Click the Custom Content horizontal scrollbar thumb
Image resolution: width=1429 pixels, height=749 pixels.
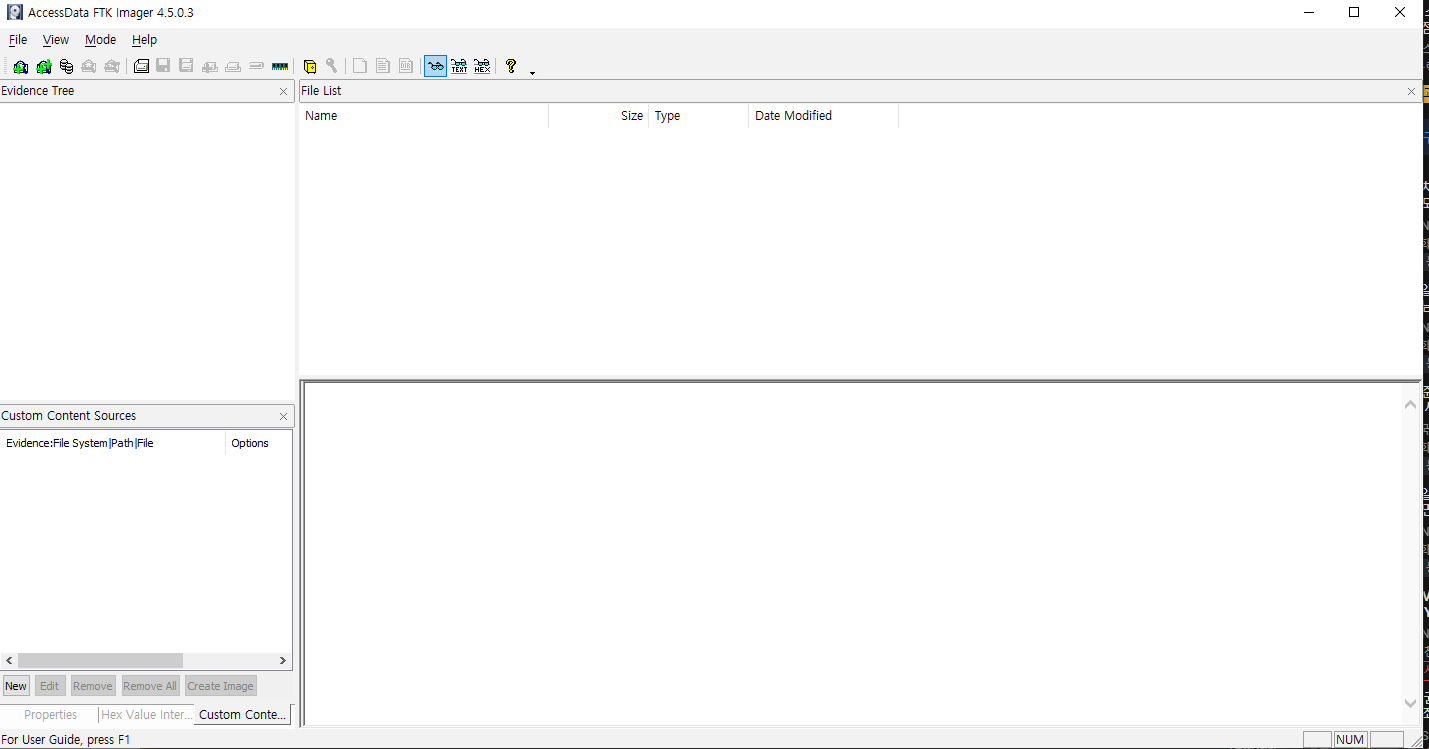(x=100, y=661)
